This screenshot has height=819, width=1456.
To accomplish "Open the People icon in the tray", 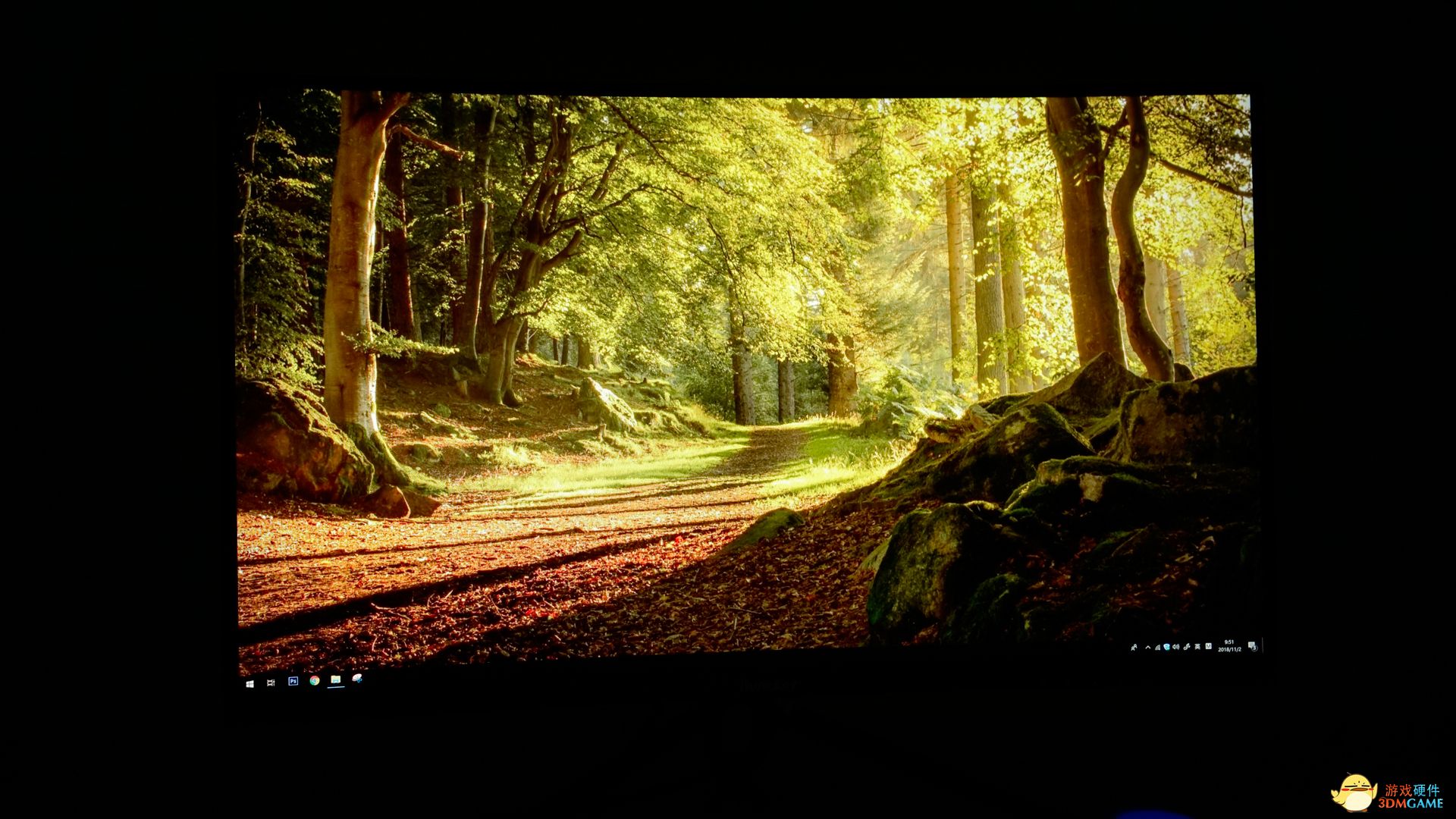I will click(1134, 647).
